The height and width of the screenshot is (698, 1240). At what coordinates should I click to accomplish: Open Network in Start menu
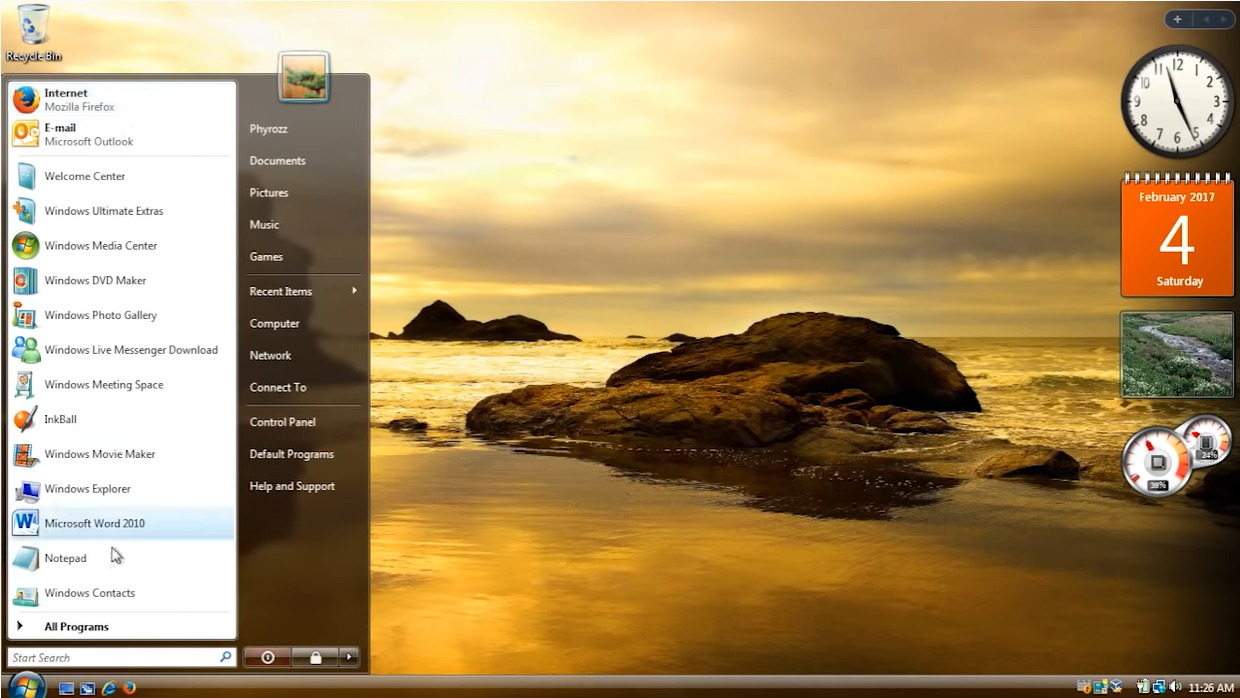(x=270, y=356)
